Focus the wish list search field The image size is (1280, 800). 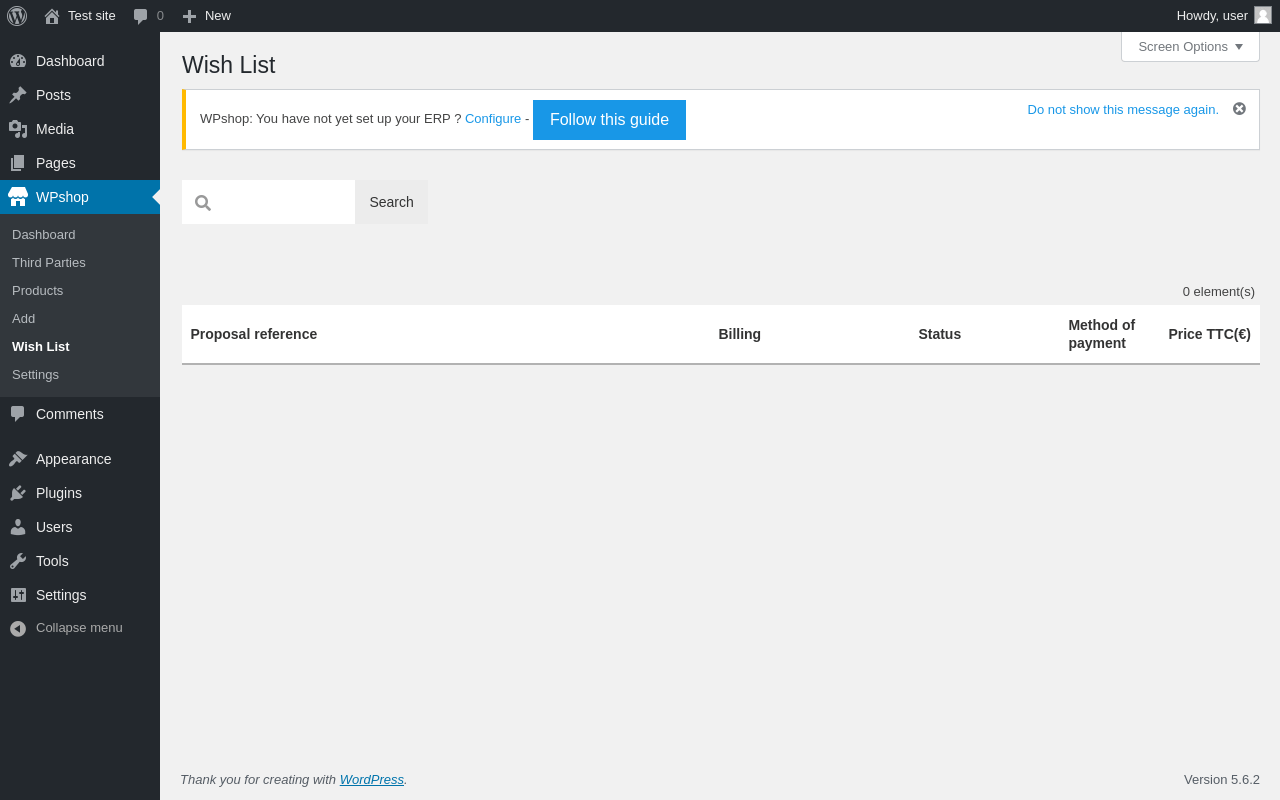coord(268,202)
